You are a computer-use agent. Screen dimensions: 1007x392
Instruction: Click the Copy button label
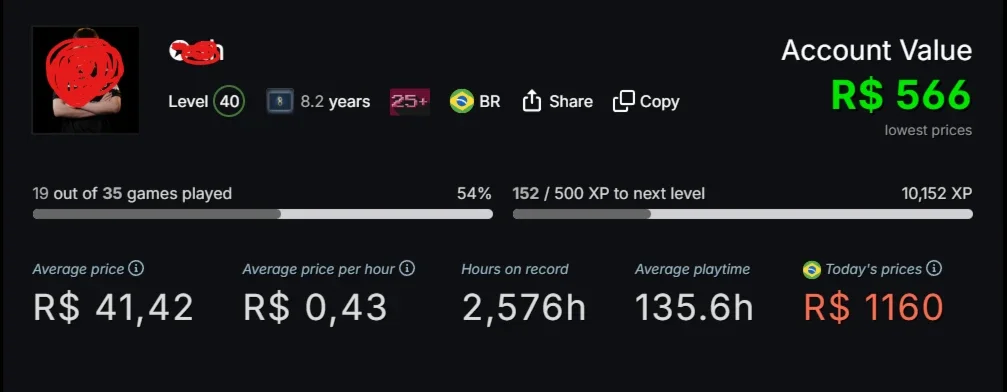tap(660, 102)
